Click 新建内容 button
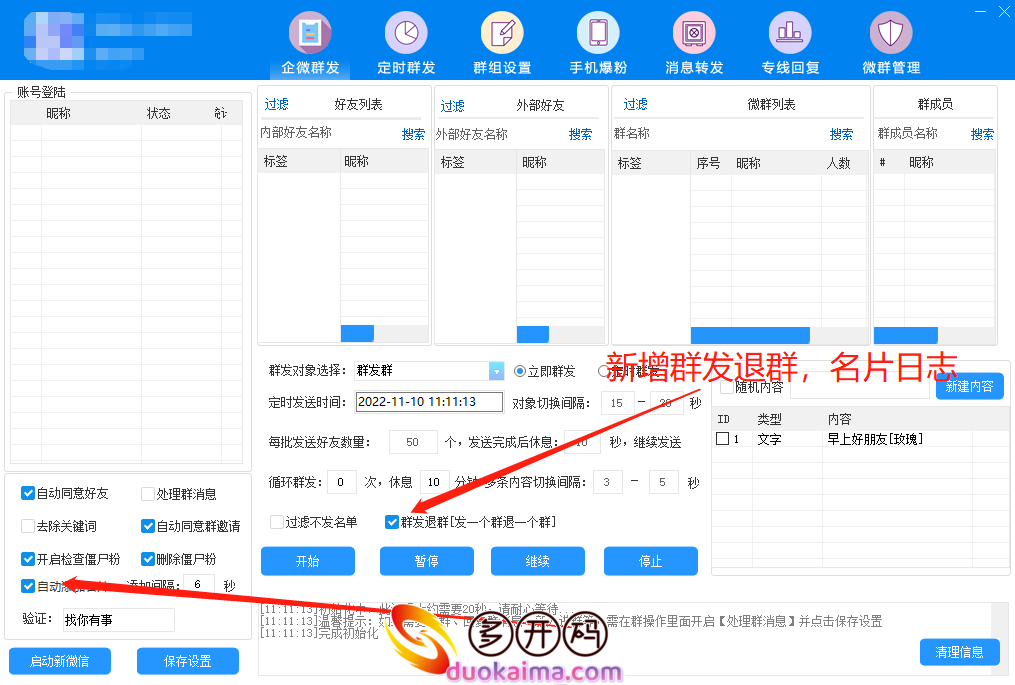Screen dimensions: 1015x685 969,387
